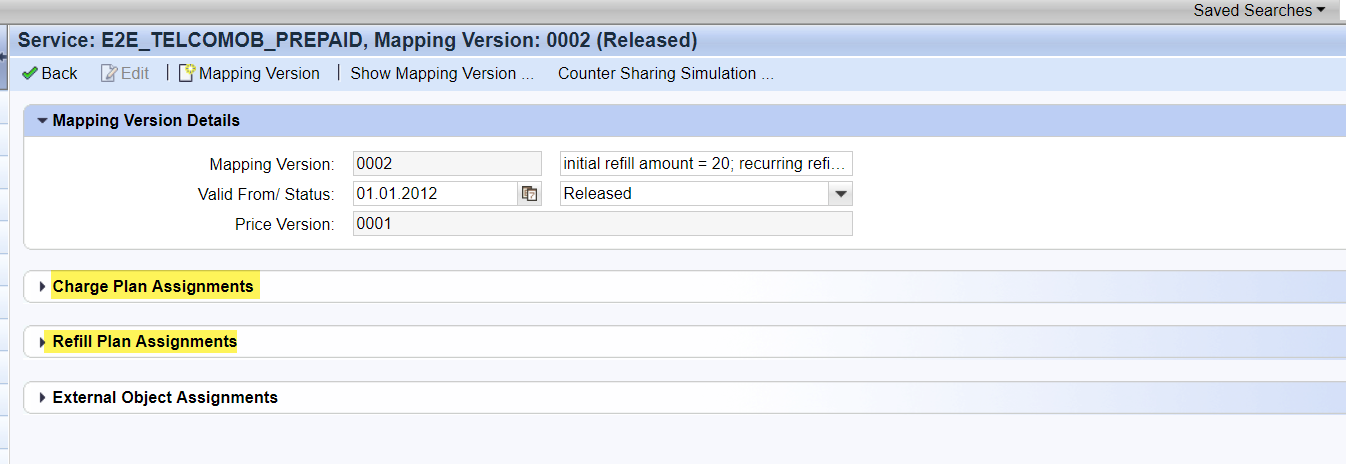The image size is (1346, 464).
Task: Open the Valid From date picker icon
Action: (x=530, y=194)
